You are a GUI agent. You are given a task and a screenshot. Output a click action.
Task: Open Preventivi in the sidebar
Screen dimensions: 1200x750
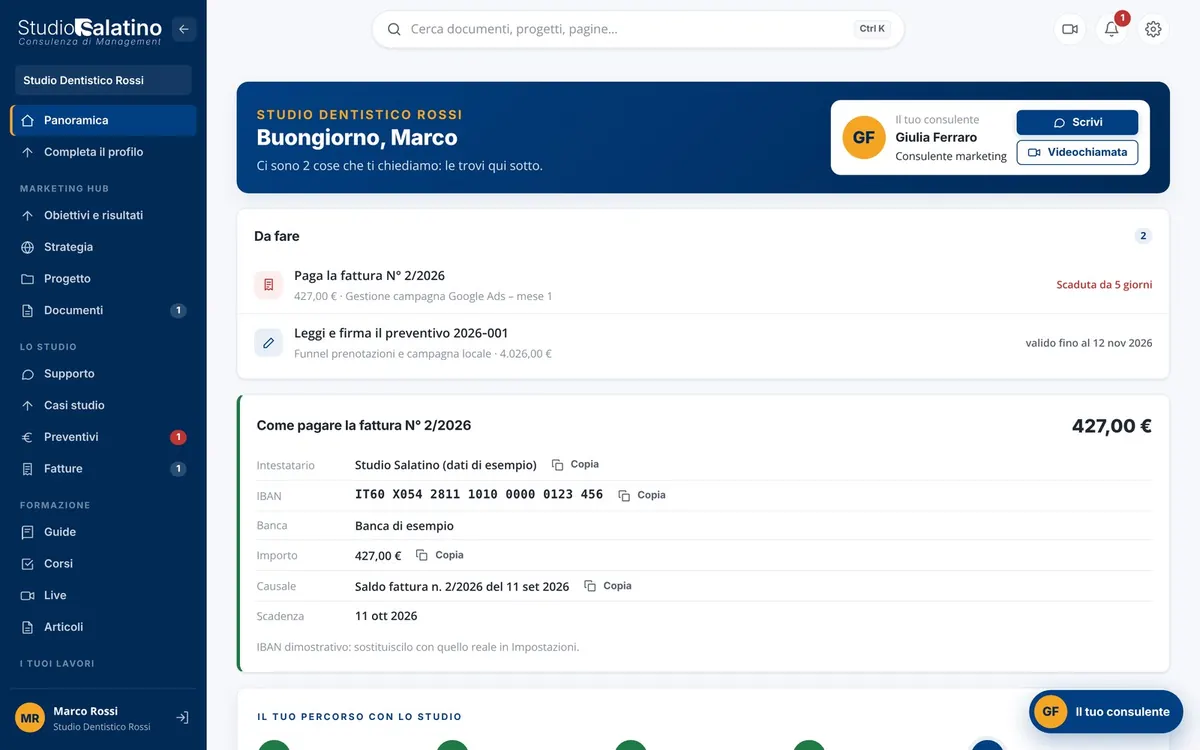tap(103, 437)
